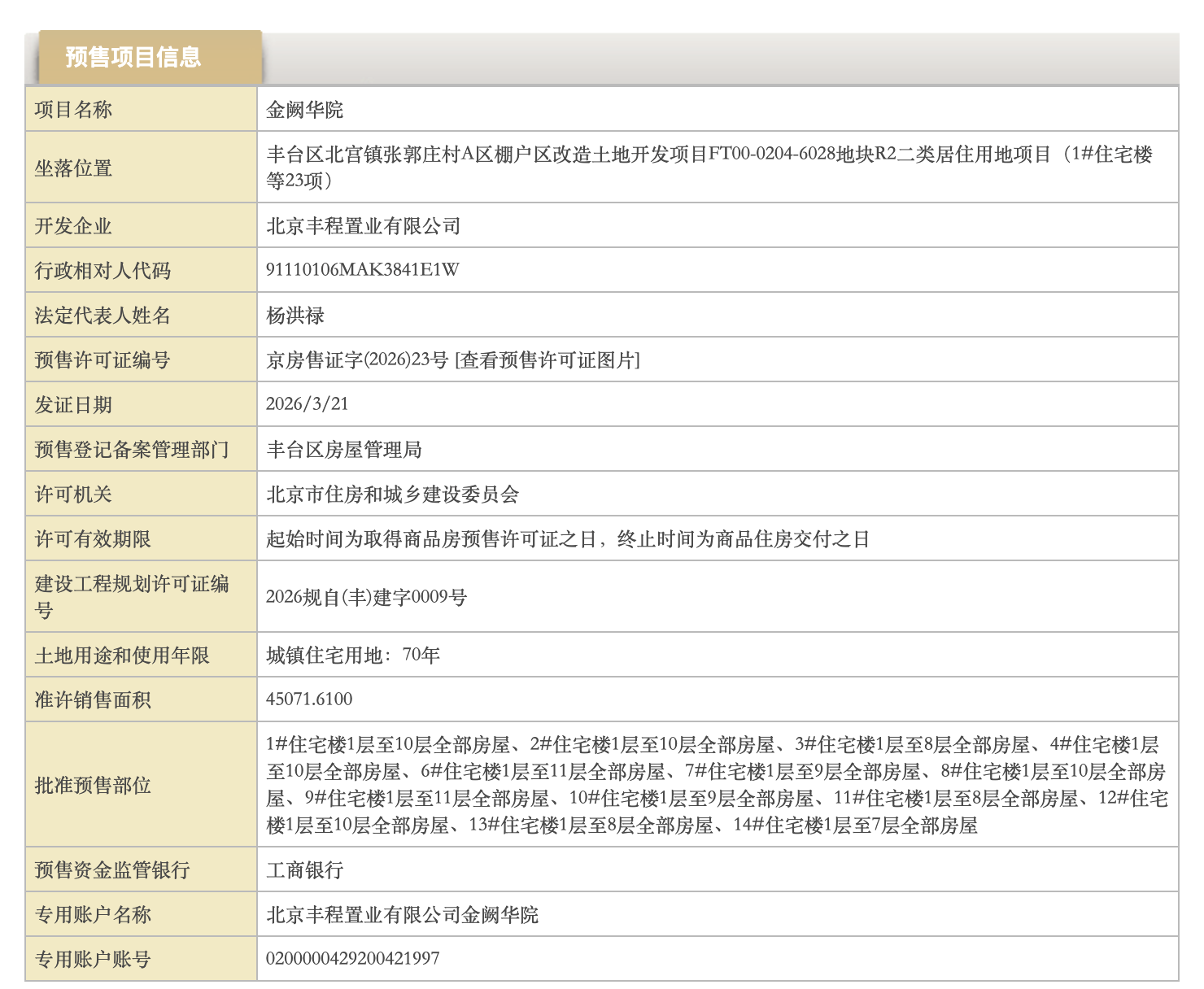
Task: Click the 批准预售部位 building list text
Action: pos(716,785)
